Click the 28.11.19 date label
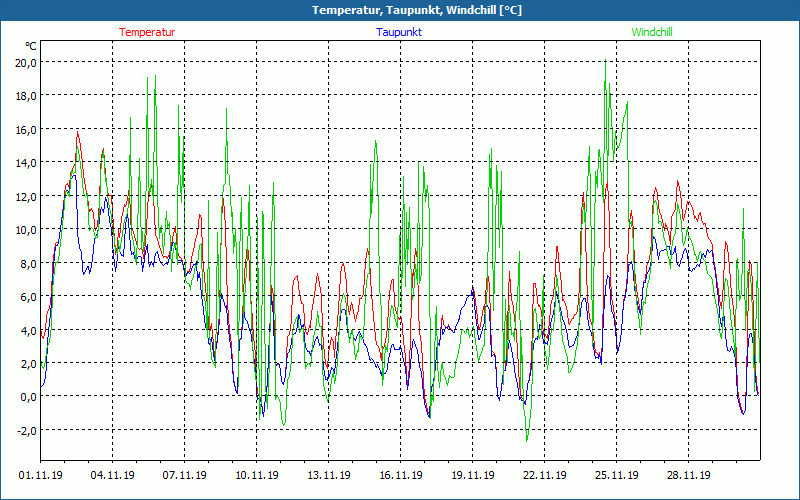 (x=688, y=475)
